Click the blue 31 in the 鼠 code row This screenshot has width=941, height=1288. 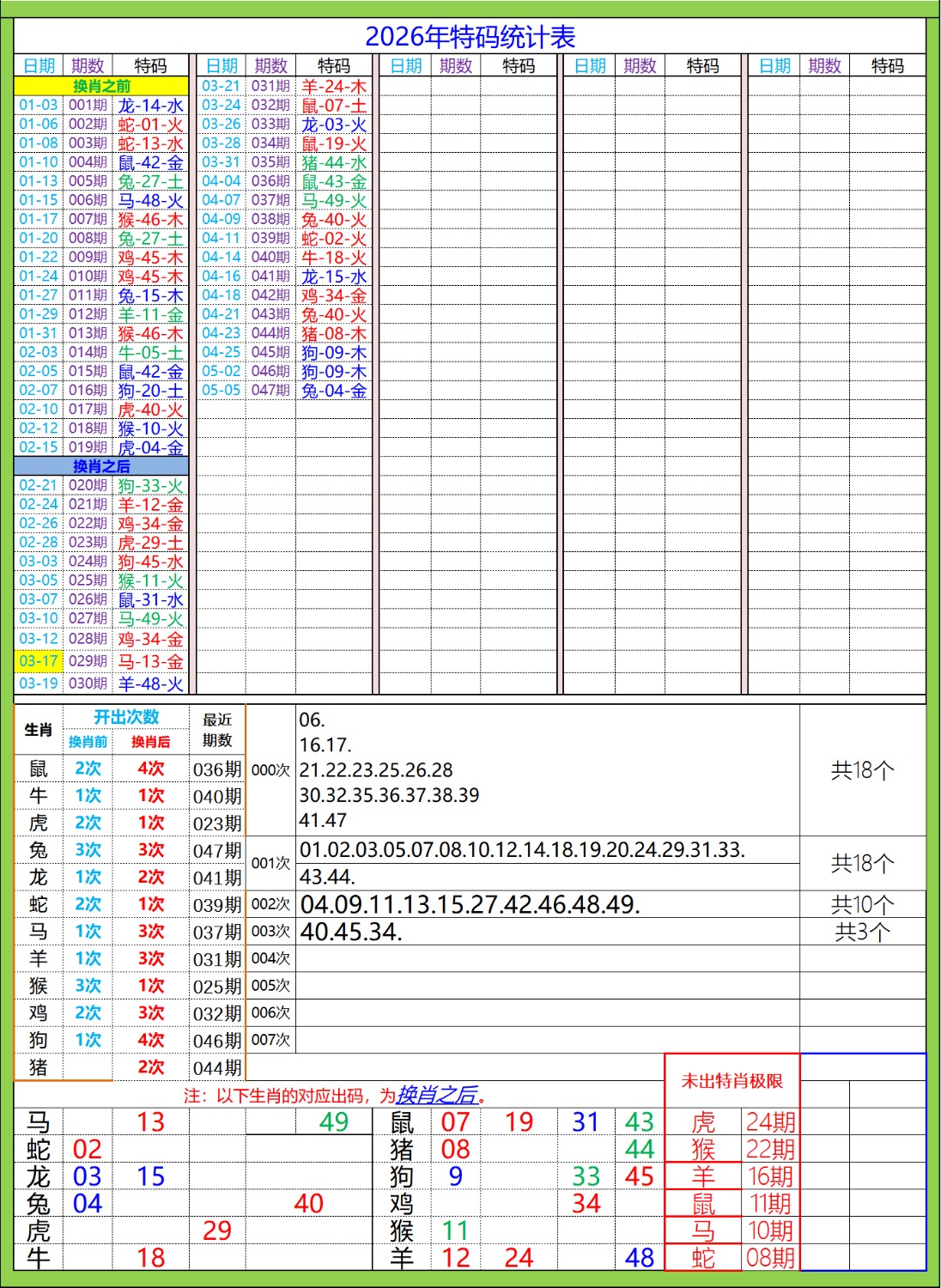tap(586, 1122)
